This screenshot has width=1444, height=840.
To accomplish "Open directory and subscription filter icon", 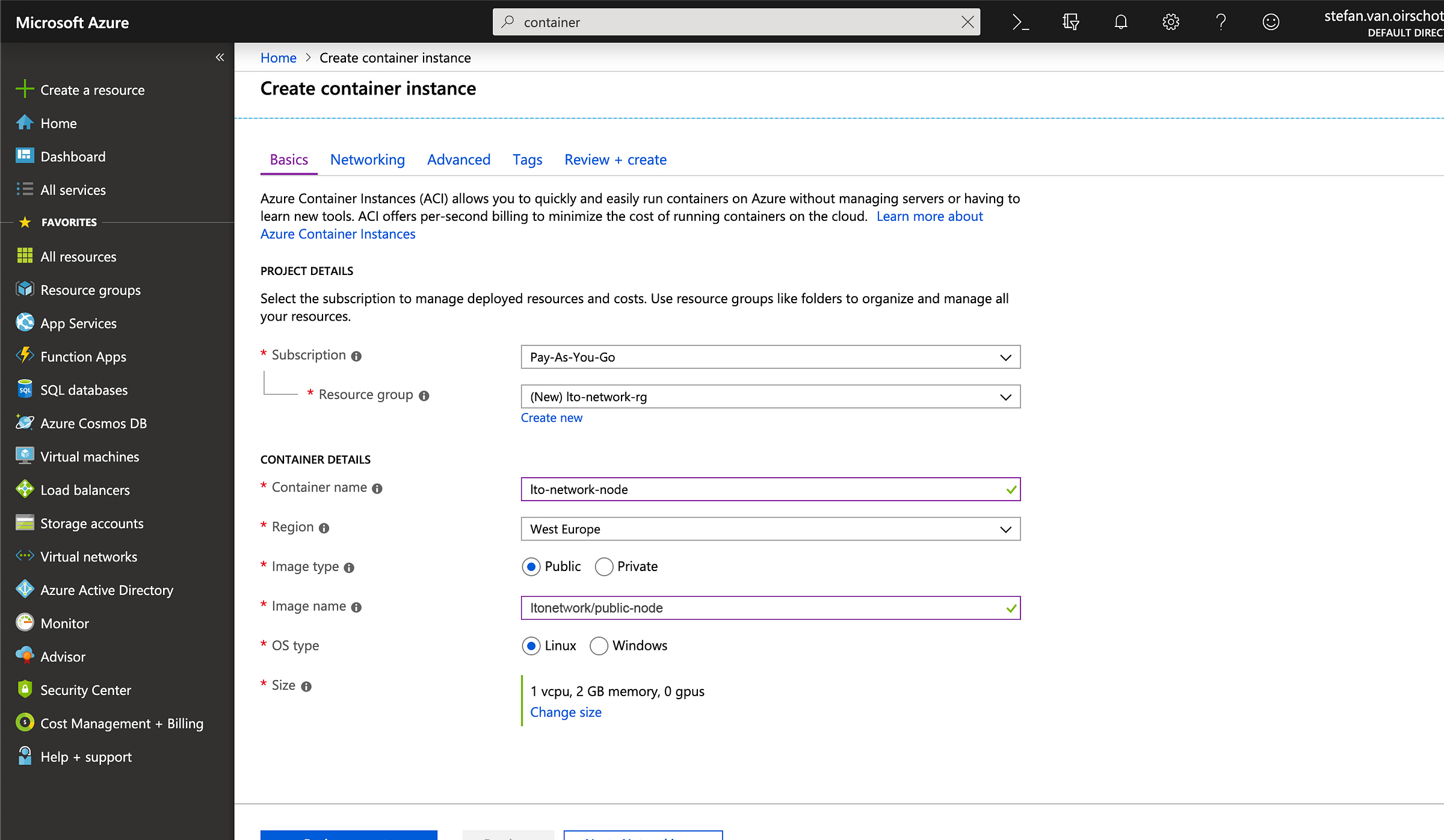I will 1070,22.
